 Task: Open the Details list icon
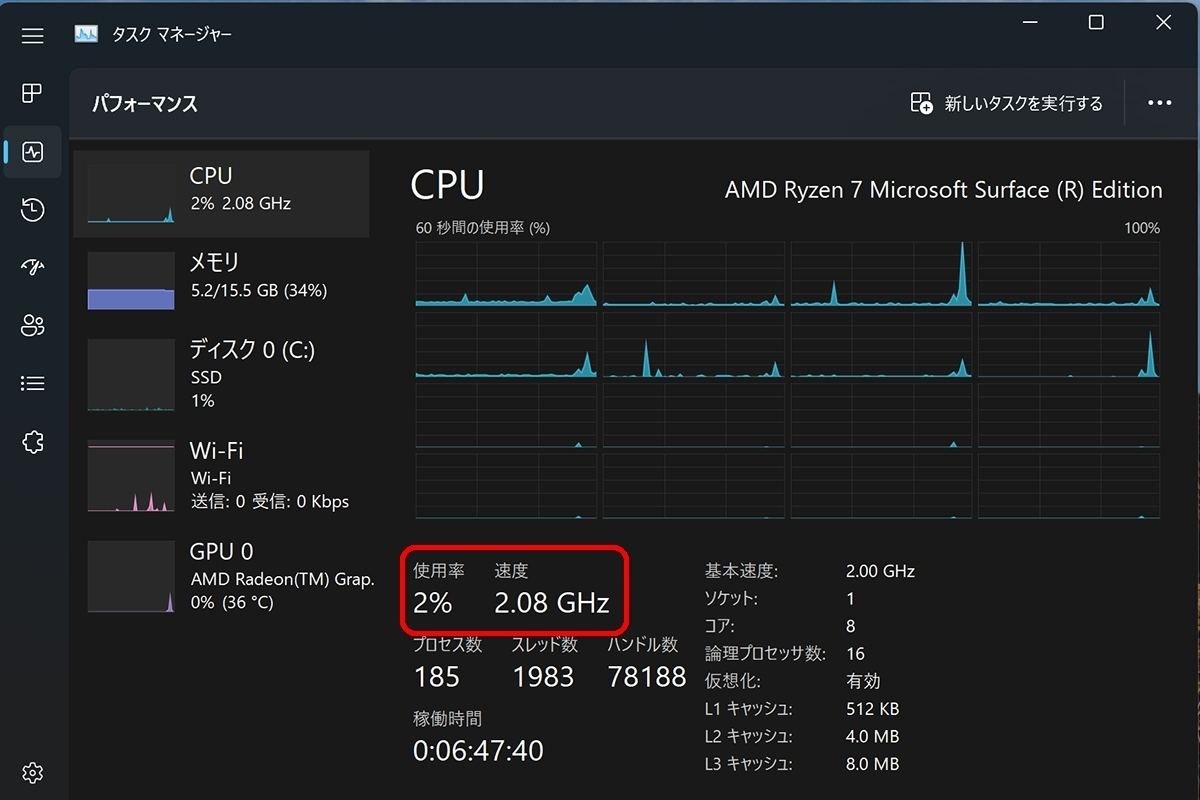tap(33, 383)
